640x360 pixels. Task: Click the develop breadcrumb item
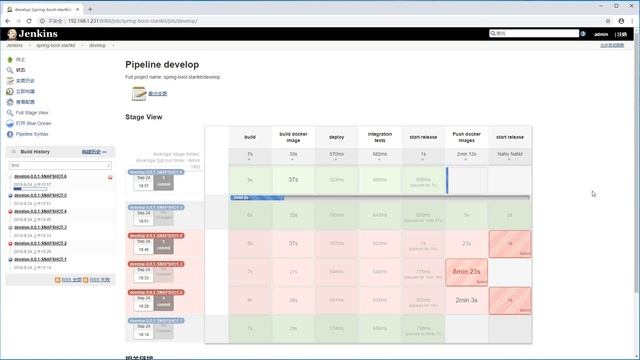coord(97,45)
